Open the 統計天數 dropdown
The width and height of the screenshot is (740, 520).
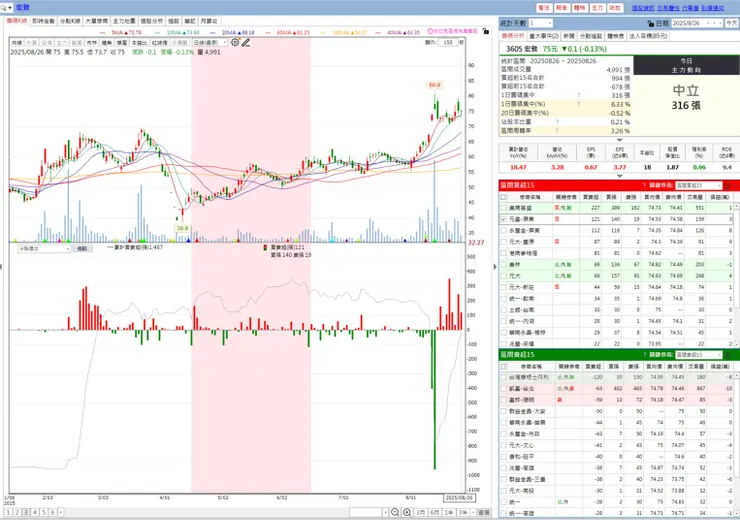(x=540, y=23)
